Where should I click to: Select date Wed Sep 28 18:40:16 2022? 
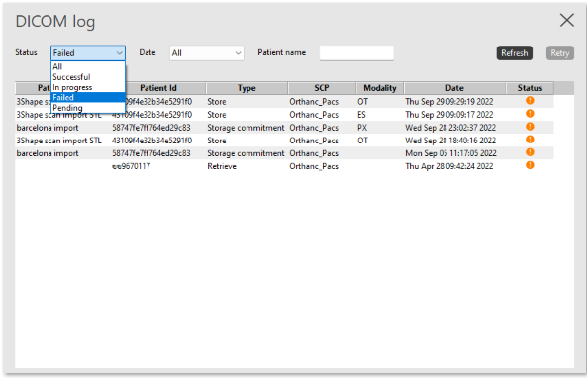(450, 140)
